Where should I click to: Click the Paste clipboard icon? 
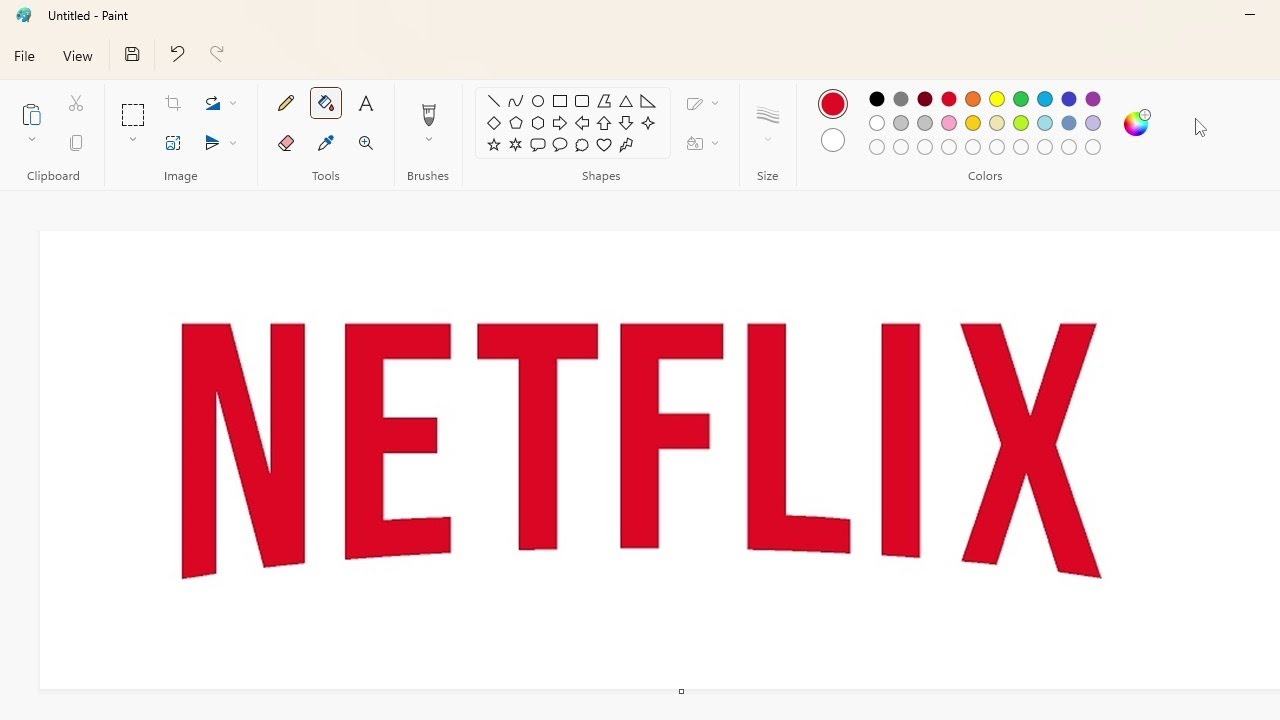pos(32,114)
